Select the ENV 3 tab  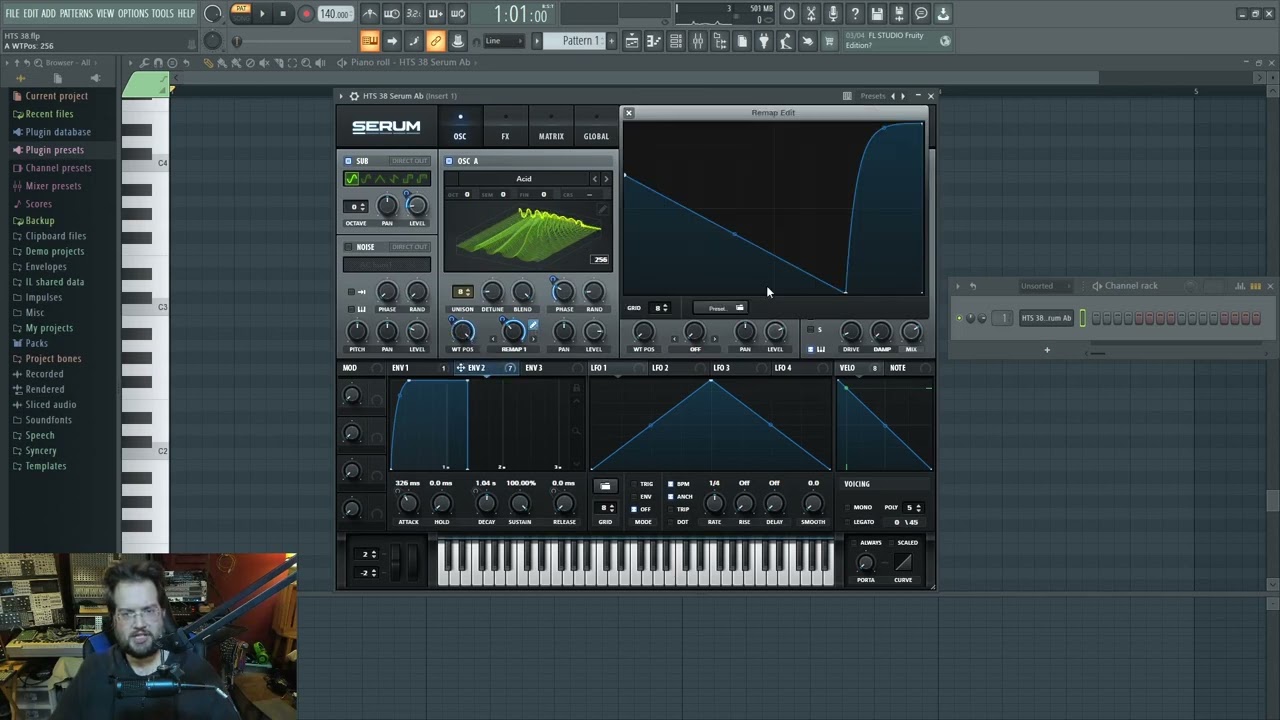point(534,368)
